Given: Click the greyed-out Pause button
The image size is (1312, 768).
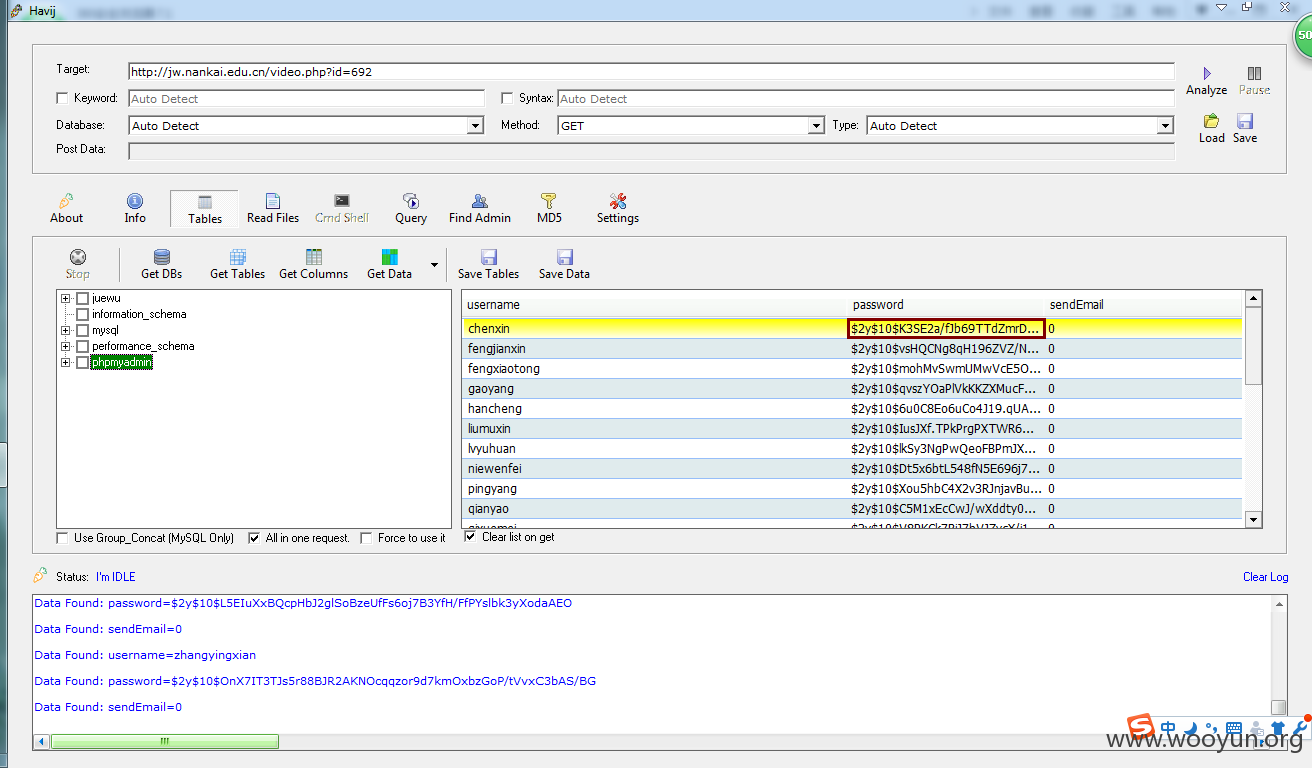Looking at the screenshot, I should pos(1254,81).
